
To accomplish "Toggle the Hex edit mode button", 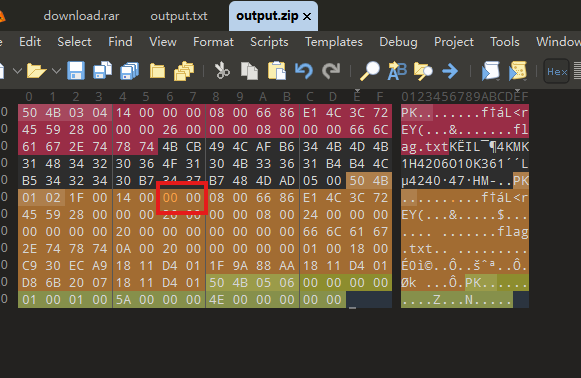I will click(x=557, y=71).
